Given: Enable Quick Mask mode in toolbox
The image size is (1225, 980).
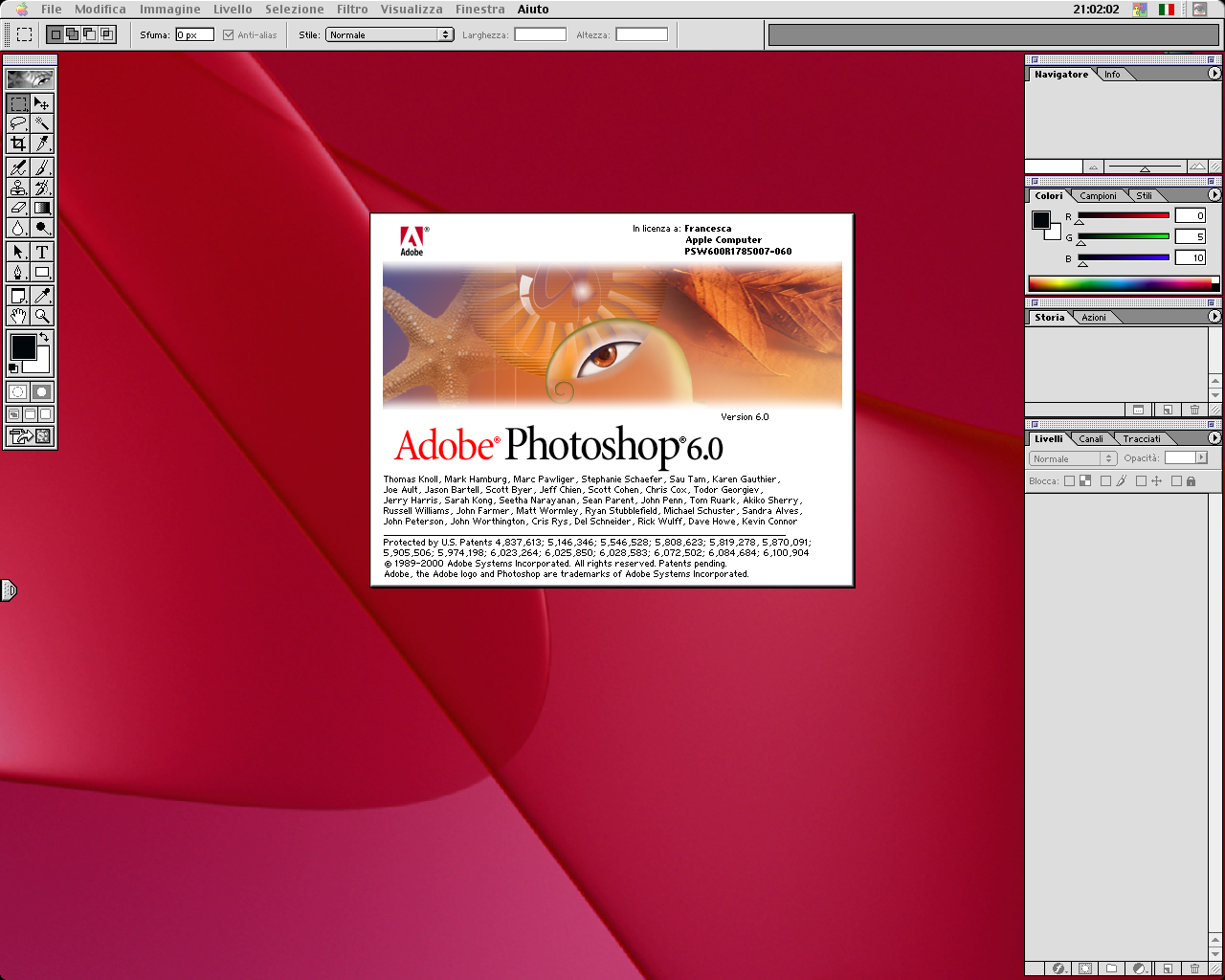Looking at the screenshot, I should coord(42,391).
